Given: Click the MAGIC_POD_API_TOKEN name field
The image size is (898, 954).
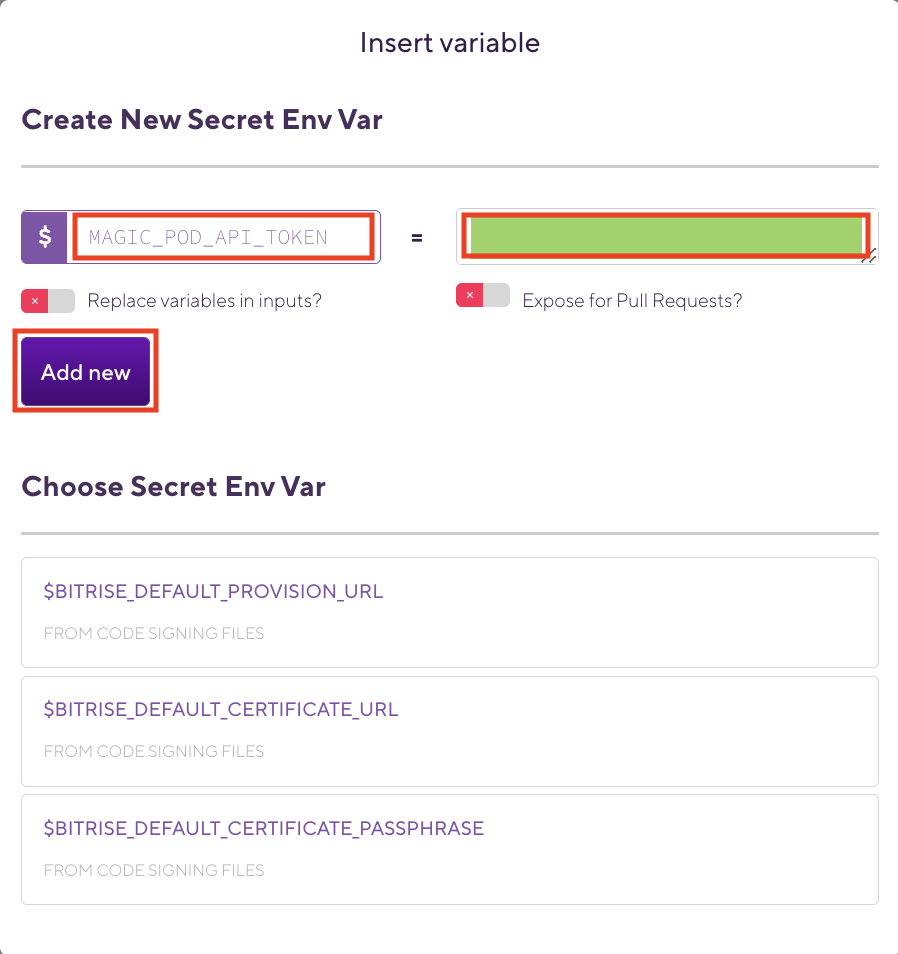Looking at the screenshot, I should coord(225,237).
